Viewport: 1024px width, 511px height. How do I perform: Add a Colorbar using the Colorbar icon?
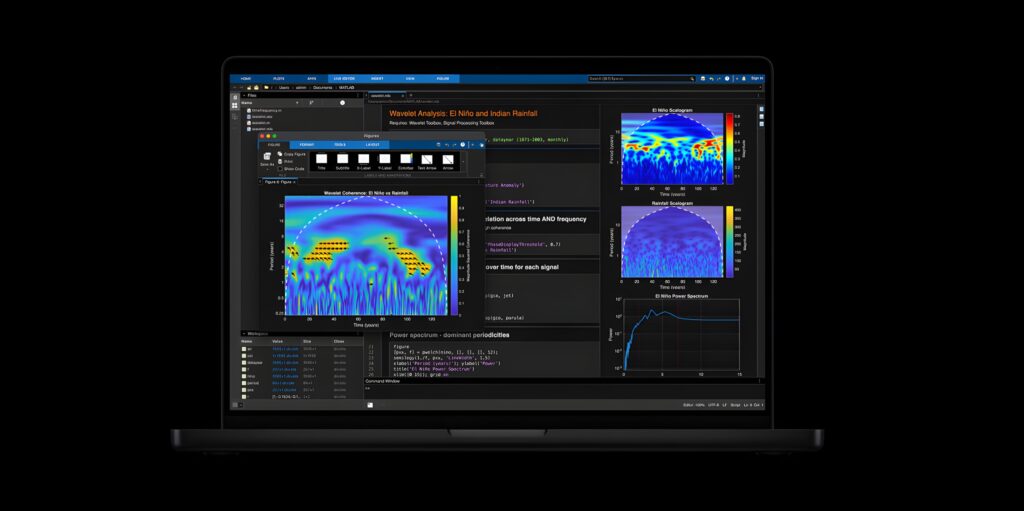click(x=406, y=159)
